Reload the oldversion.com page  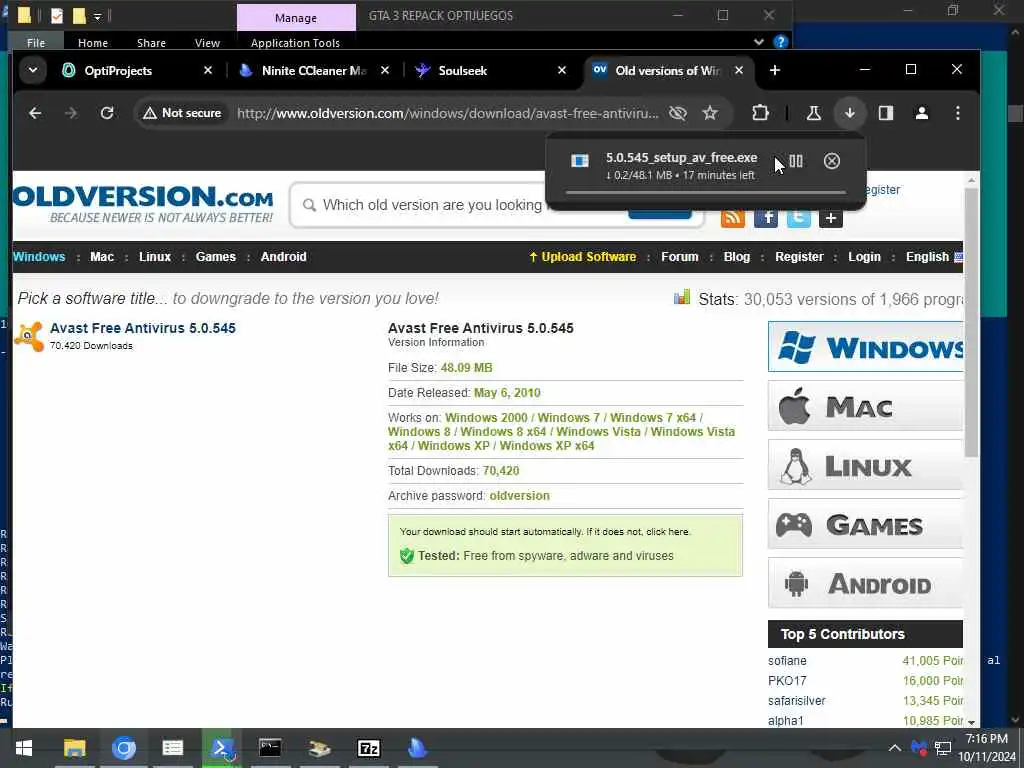click(107, 113)
